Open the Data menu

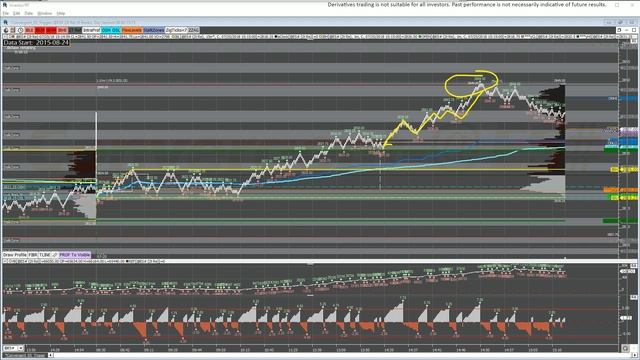coord(29,13)
